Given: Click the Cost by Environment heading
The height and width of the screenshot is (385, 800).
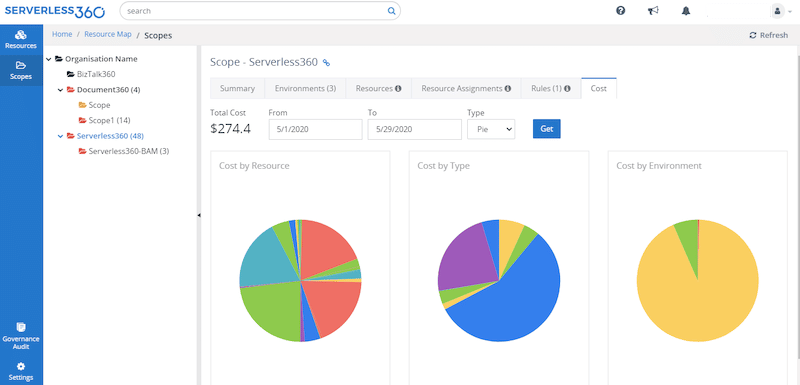Looking at the screenshot, I should (659, 166).
